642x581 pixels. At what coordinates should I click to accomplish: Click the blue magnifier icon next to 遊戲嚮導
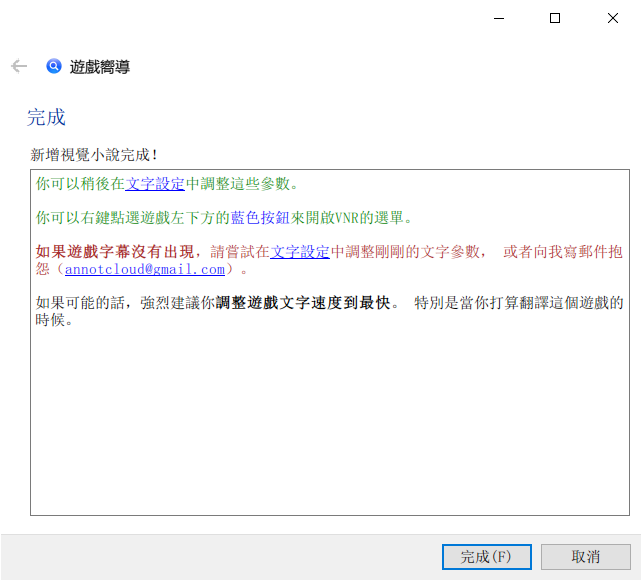(54, 66)
